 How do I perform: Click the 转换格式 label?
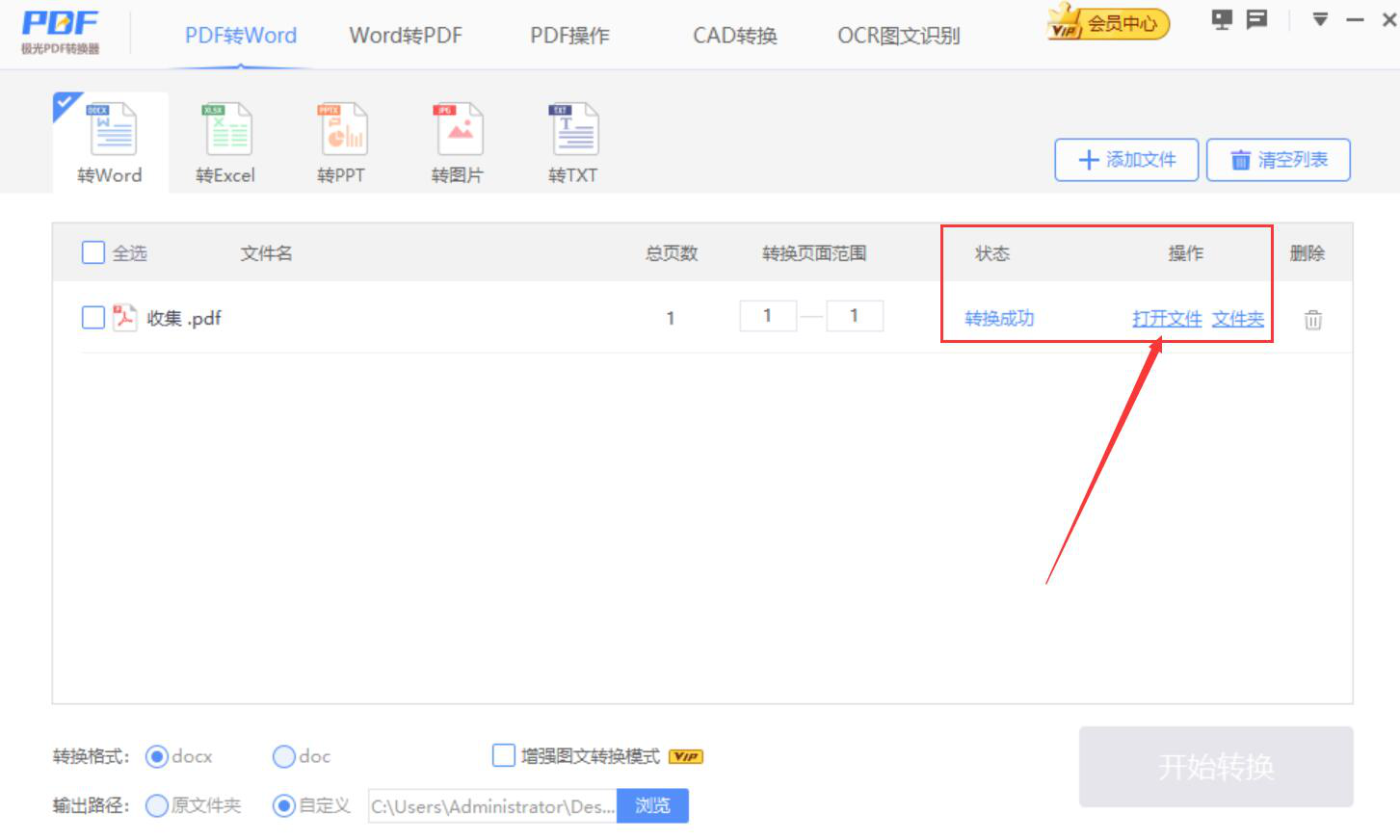[91, 756]
